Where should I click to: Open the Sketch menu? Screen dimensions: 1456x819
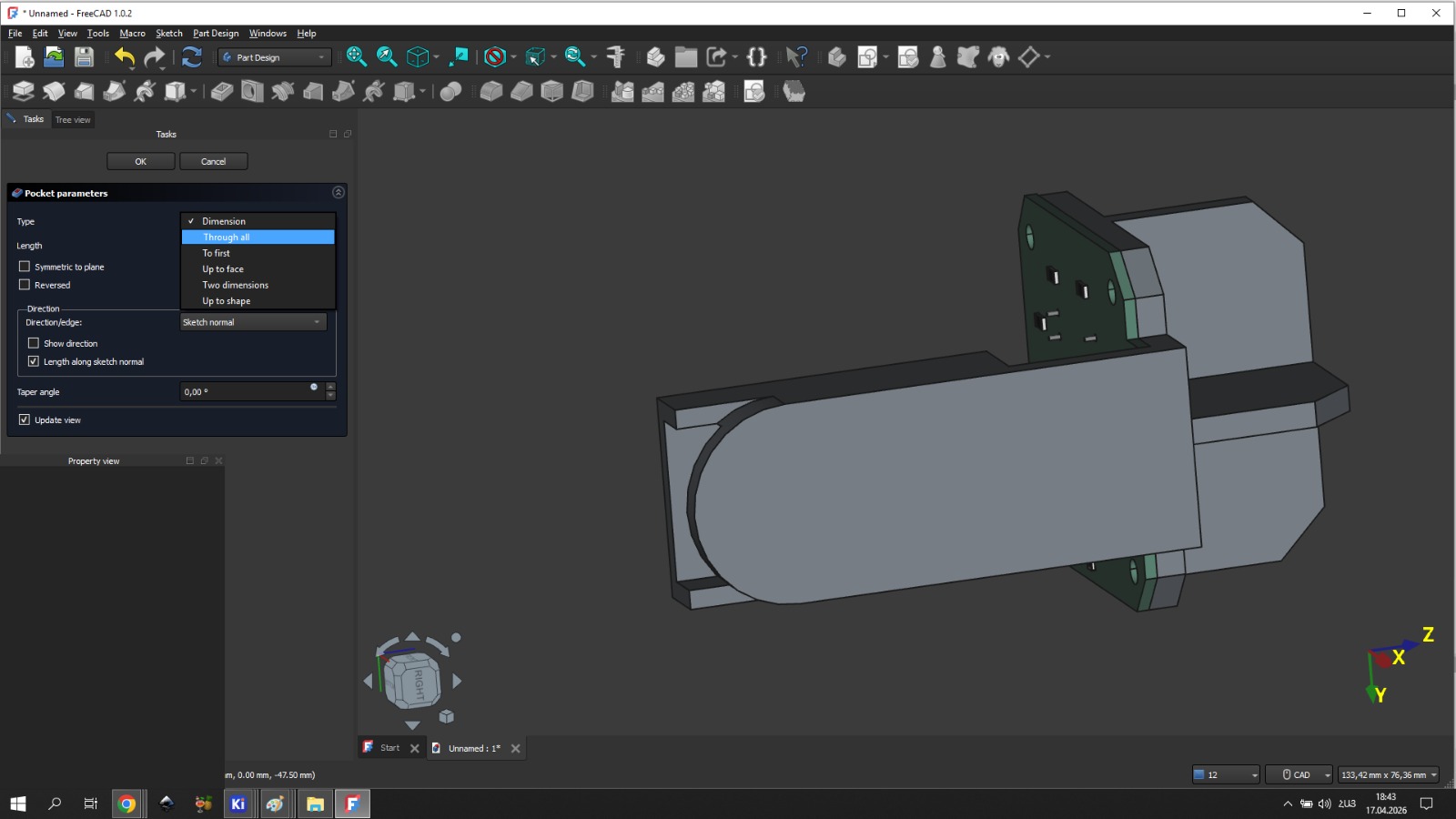(169, 34)
